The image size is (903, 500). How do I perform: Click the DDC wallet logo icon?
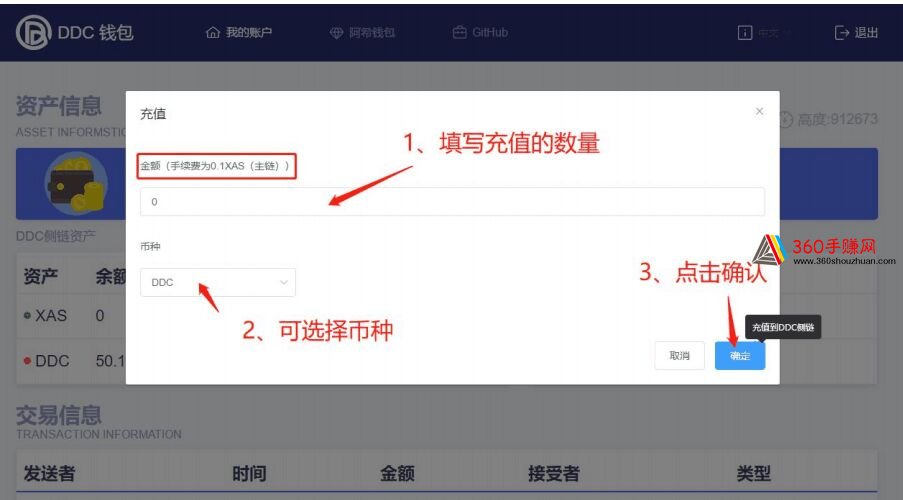coord(33,32)
